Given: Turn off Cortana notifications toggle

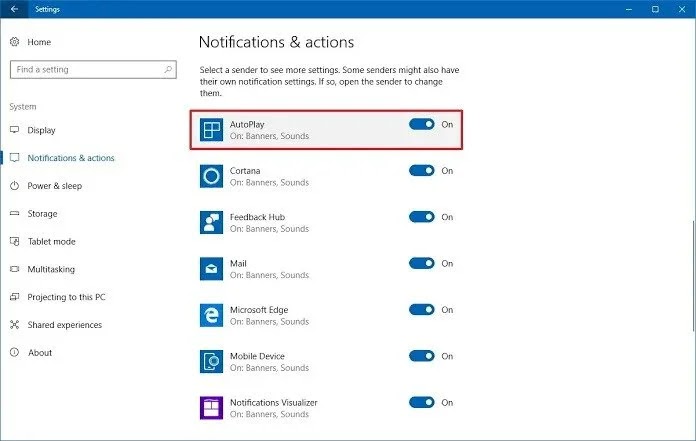Looking at the screenshot, I should click(x=422, y=170).
